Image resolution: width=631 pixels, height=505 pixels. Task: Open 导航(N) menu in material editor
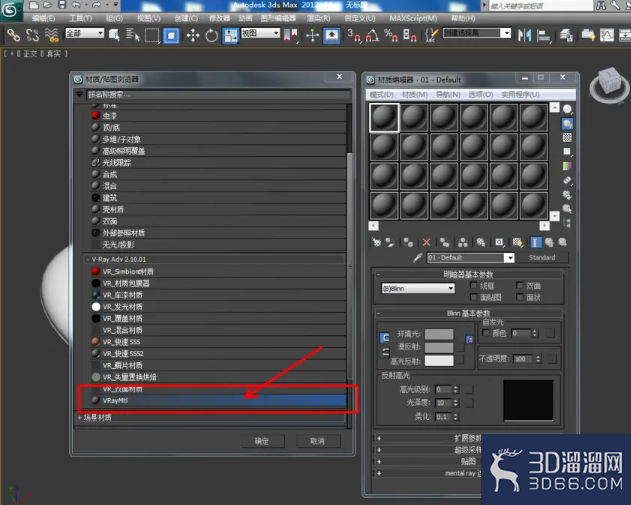click(x=448, y=94)
